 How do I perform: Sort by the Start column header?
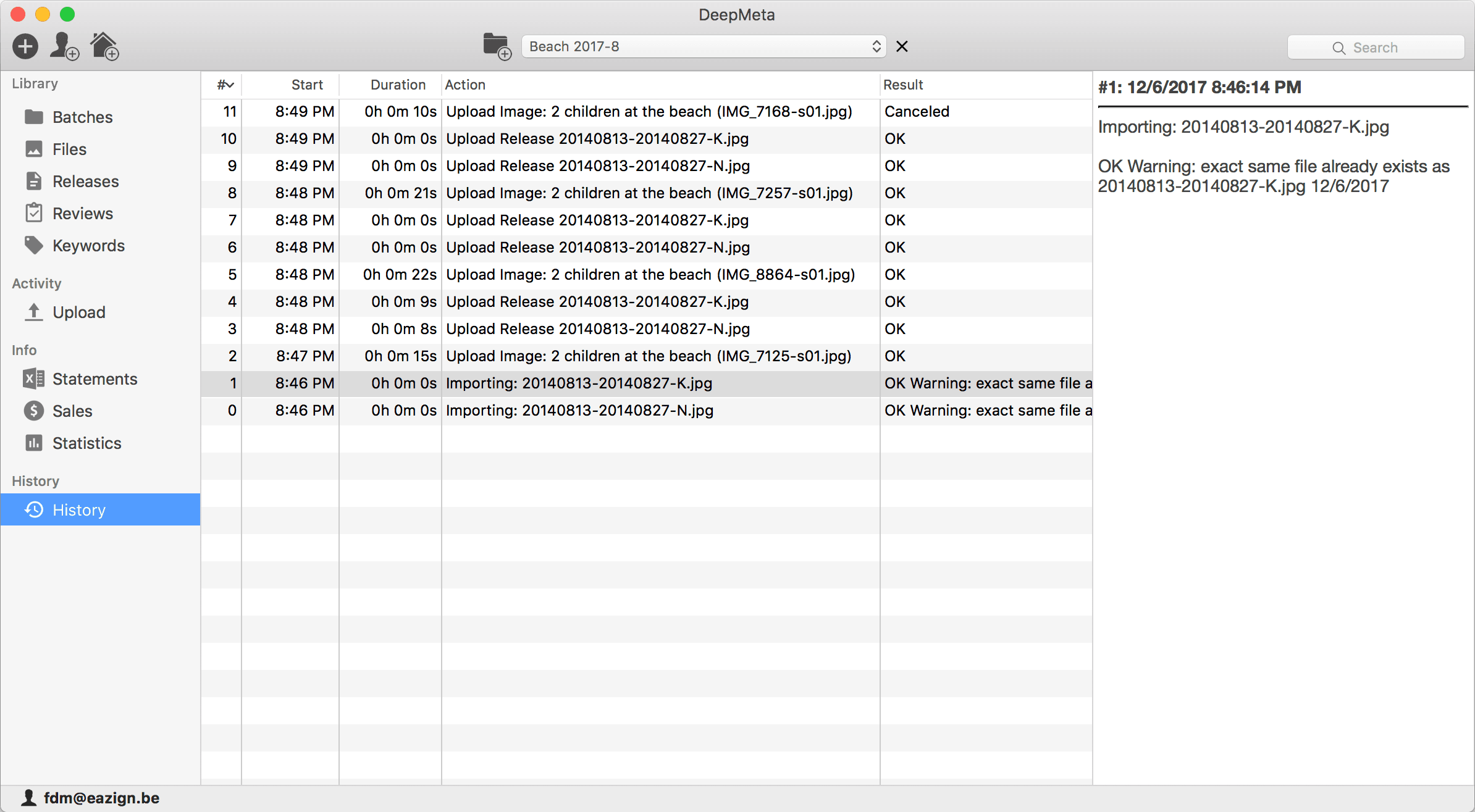[x=290, y=85]
